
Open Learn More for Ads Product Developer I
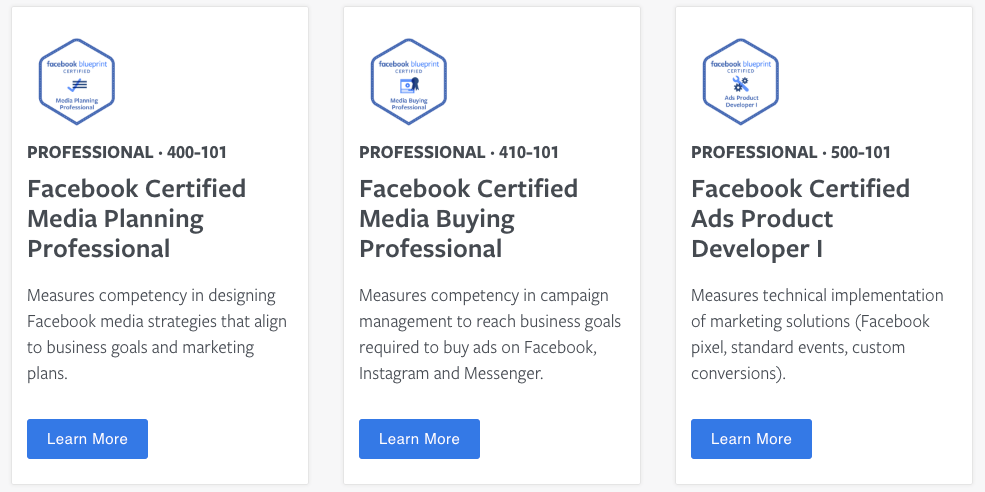point(751,439)
